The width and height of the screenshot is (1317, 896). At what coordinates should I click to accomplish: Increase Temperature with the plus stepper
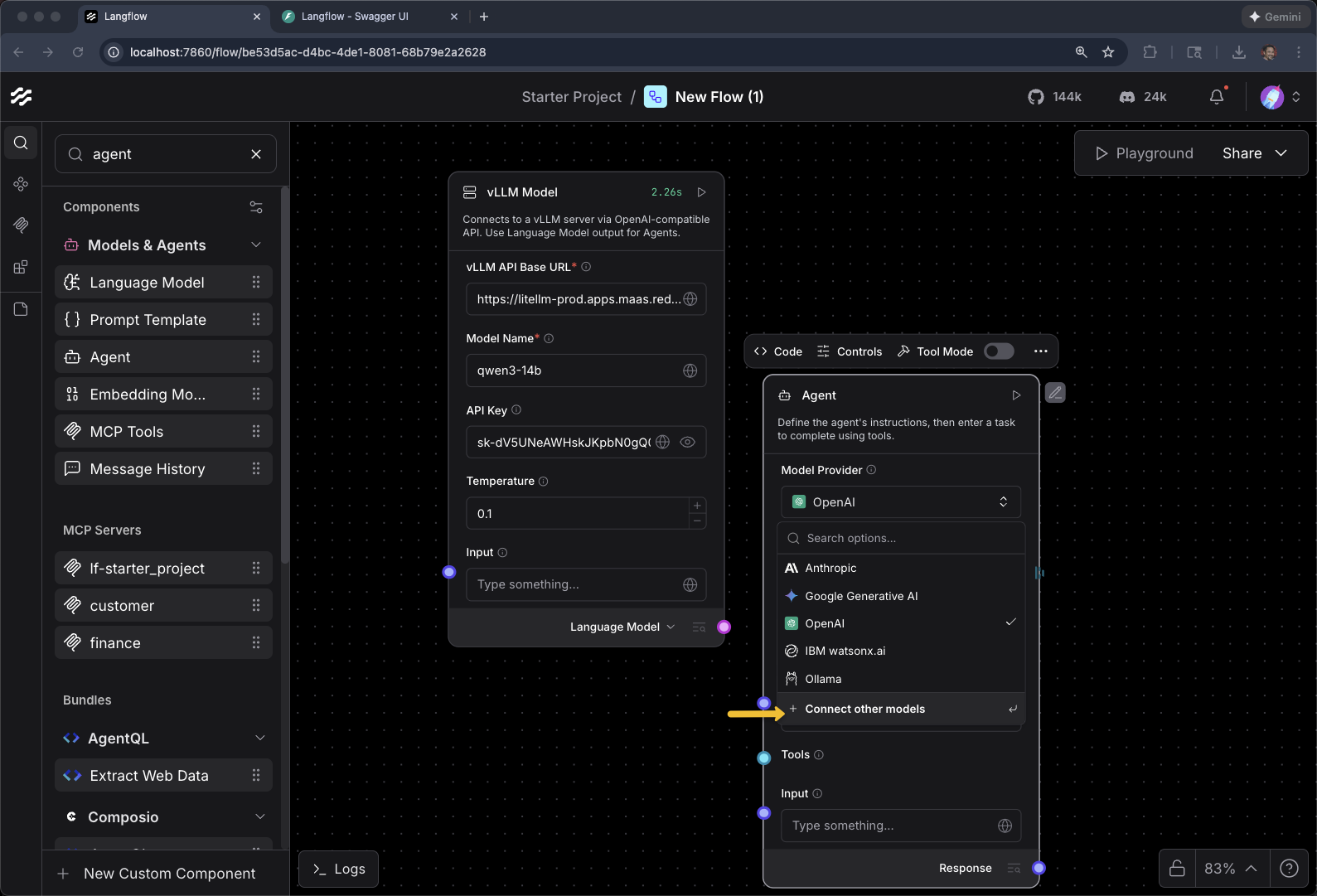coord(697,506)
